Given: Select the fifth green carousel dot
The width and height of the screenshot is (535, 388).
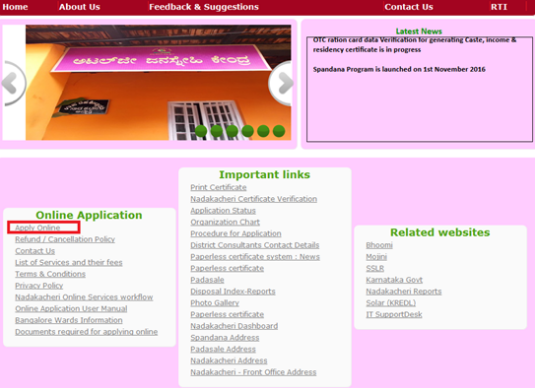Looking at the screenshot, I should point(263,131).
